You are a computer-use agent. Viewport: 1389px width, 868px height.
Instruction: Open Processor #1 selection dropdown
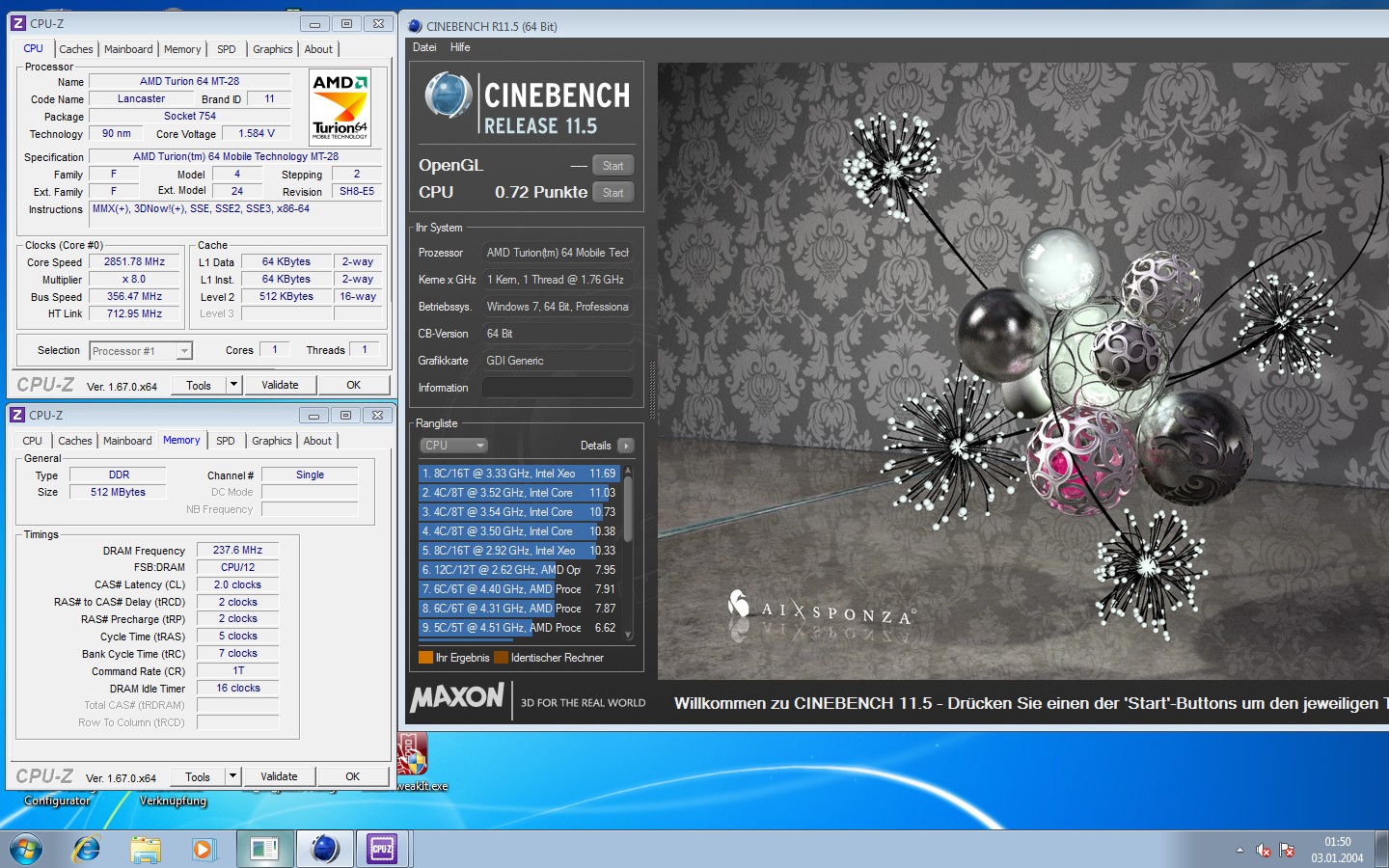141,351
